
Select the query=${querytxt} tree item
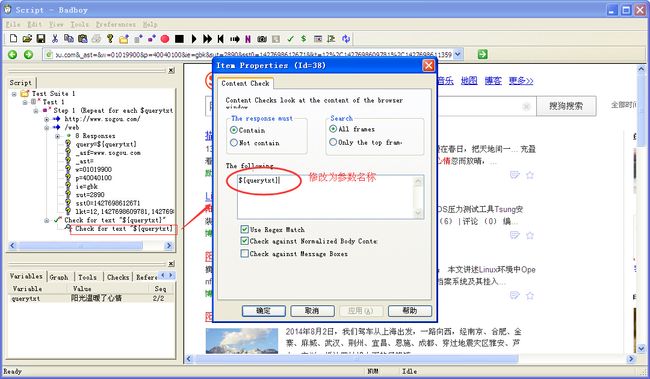click(106, 144)
